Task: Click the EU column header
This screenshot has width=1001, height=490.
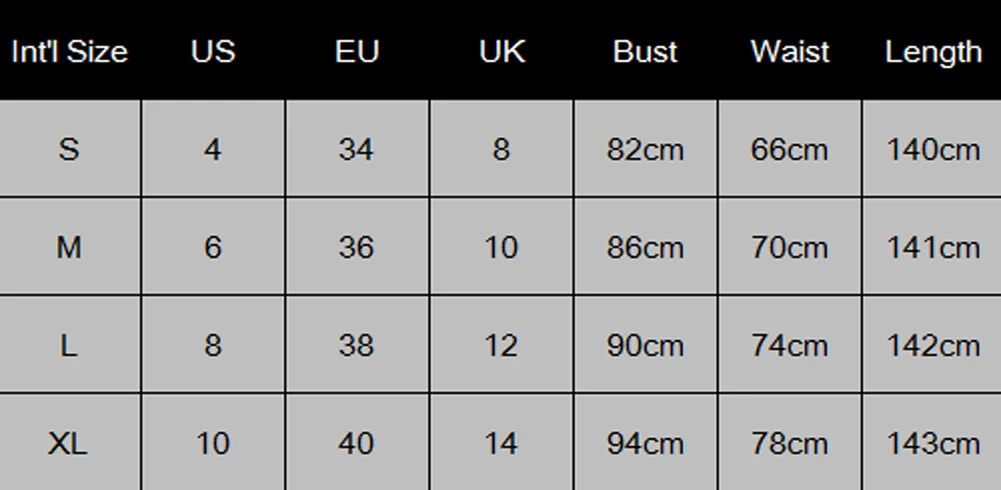Action: click(x=357, y=52)
